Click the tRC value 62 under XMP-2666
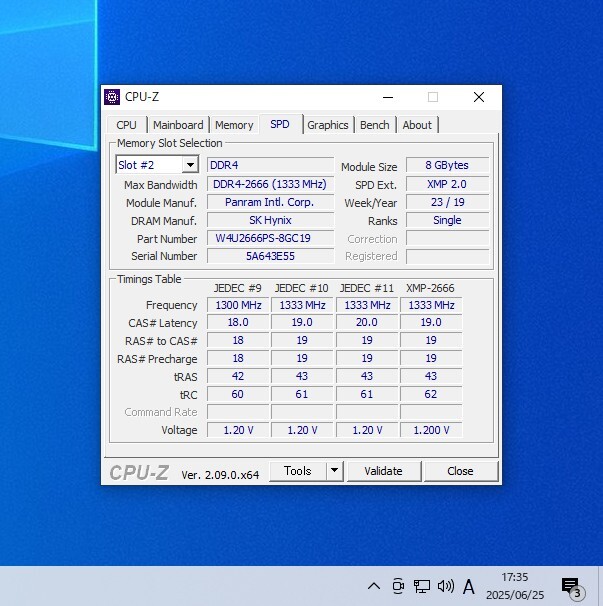Screen dimensions: 603x606 pyautogui.click(x=431, y=394)
